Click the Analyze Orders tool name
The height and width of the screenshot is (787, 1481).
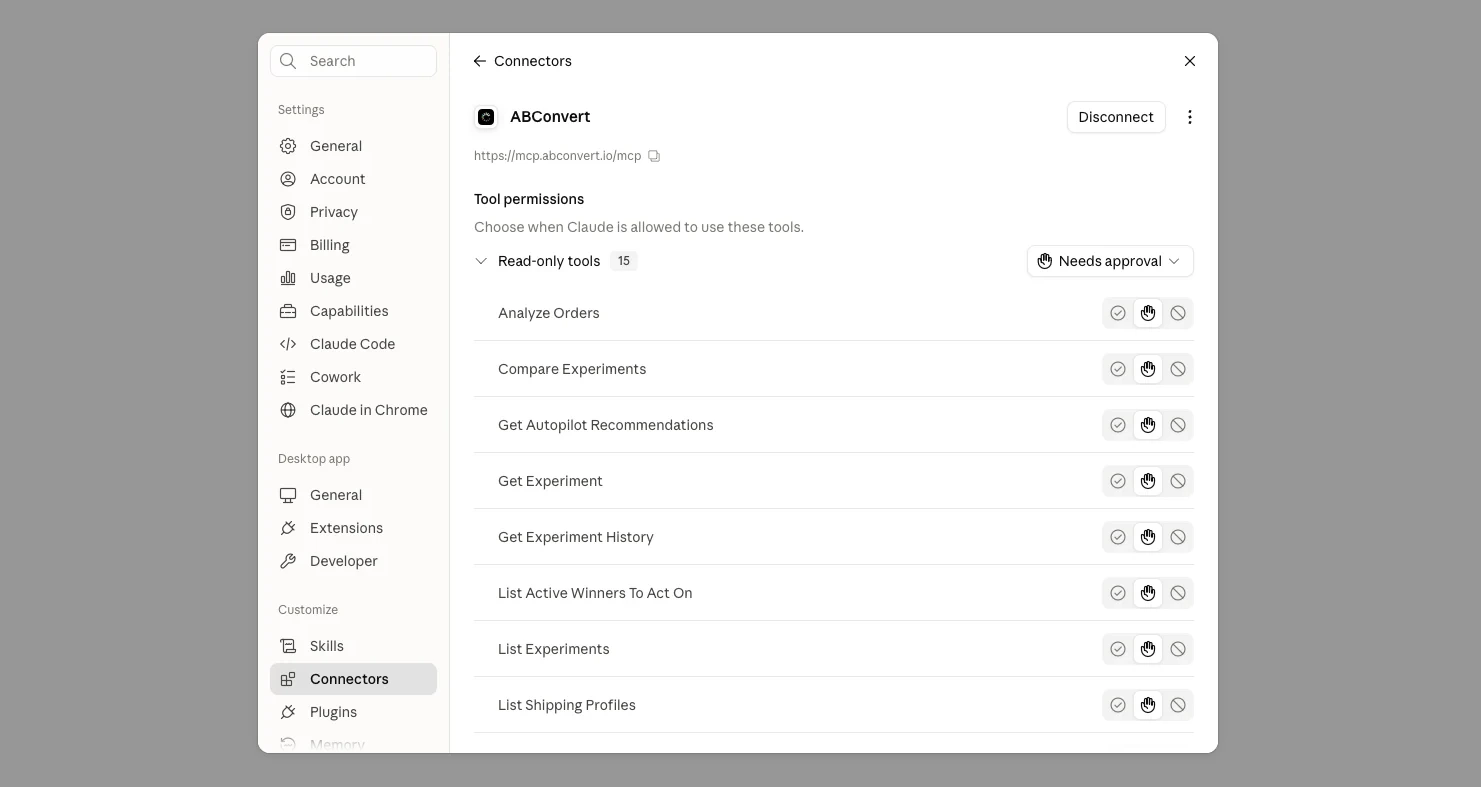click(549, 313)
